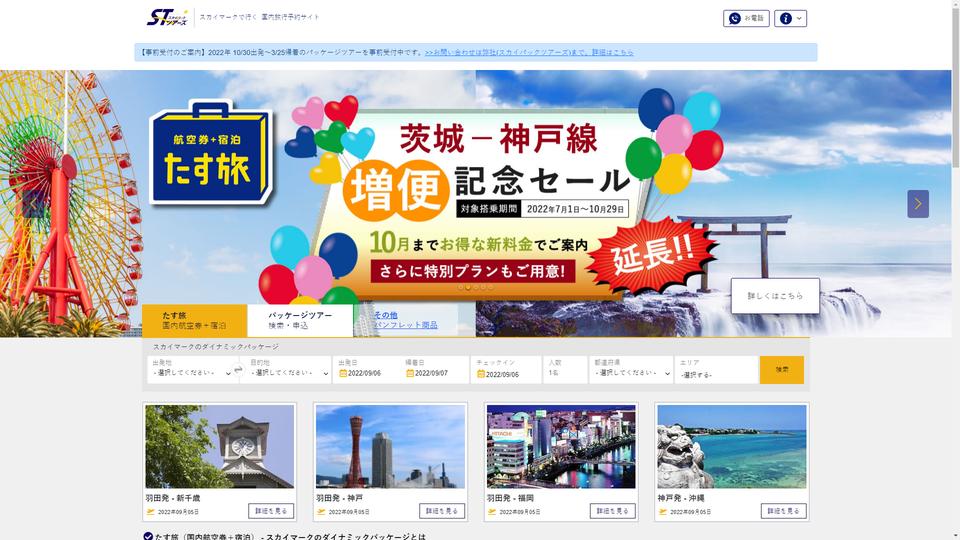Viewport: 960px width, 540px height.
Task: Swap departure and destination with arrows icon
Action: [x=238, y=370]
